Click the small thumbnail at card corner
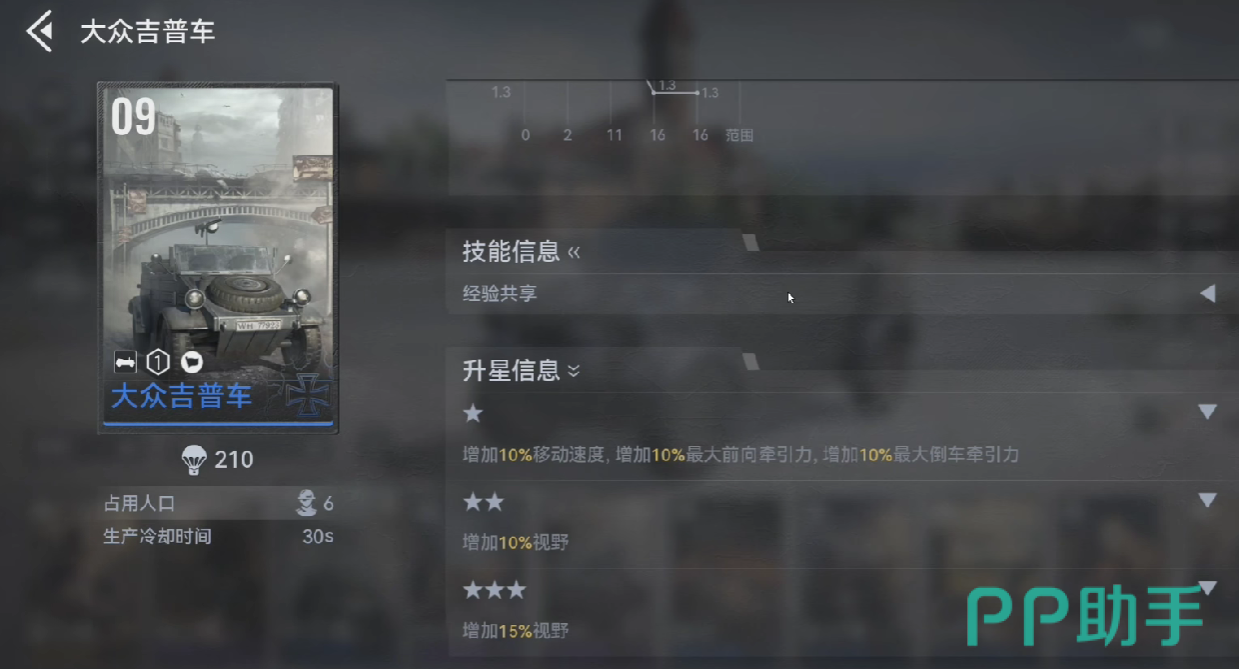 point(313,168)
